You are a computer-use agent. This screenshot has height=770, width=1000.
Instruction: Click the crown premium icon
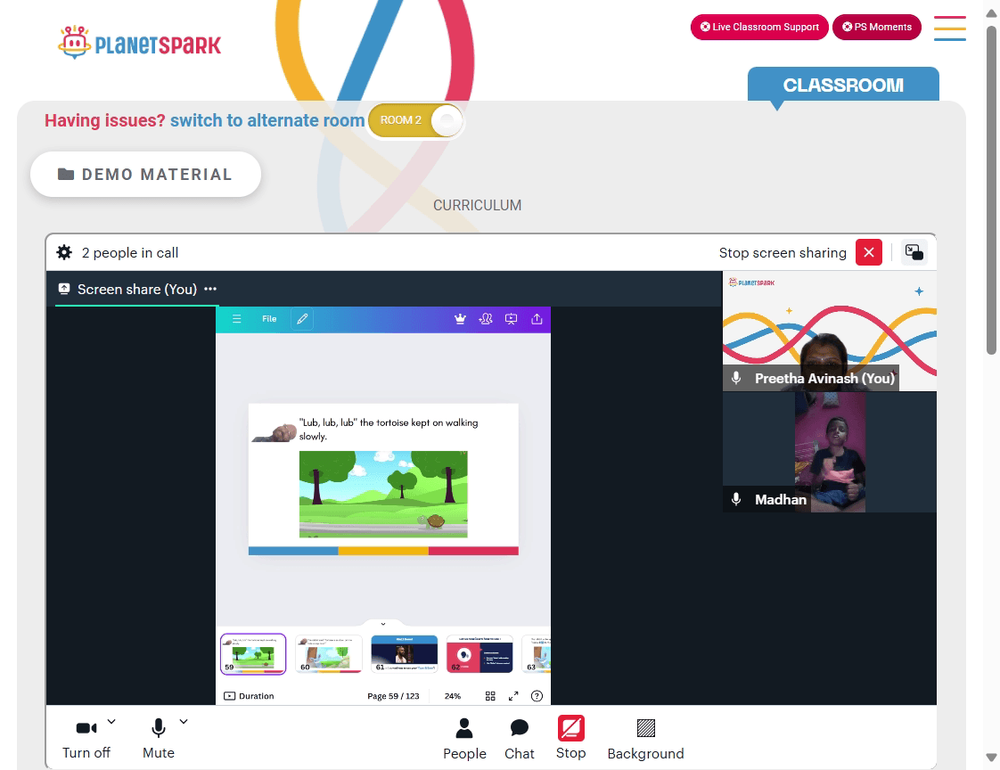point(460,319)
